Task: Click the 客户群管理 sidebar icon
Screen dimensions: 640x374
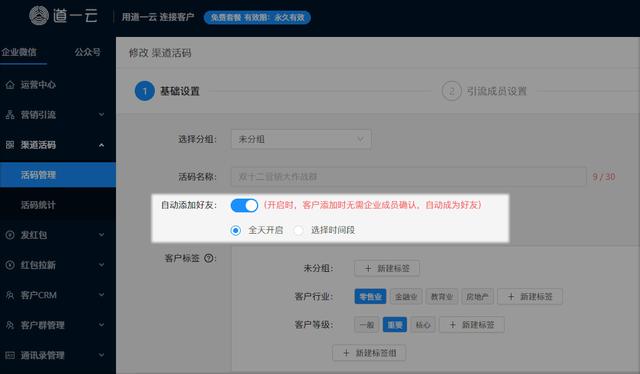Action: pyautogui.click(x=10, y=325)
